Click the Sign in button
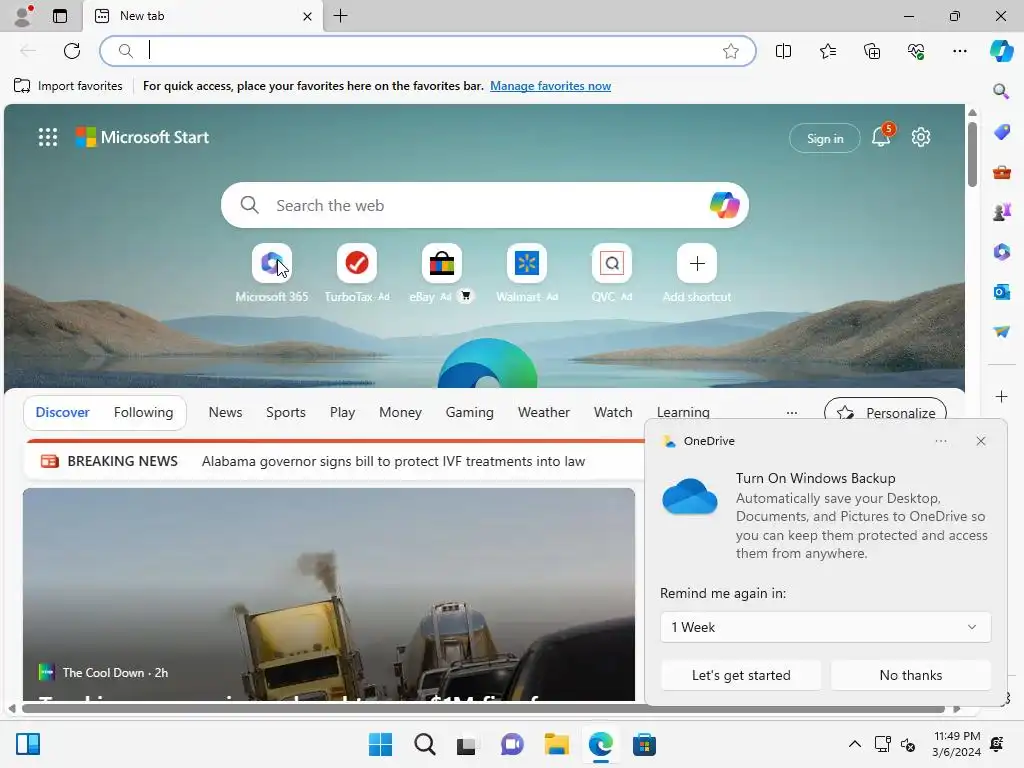 point(825,138)
